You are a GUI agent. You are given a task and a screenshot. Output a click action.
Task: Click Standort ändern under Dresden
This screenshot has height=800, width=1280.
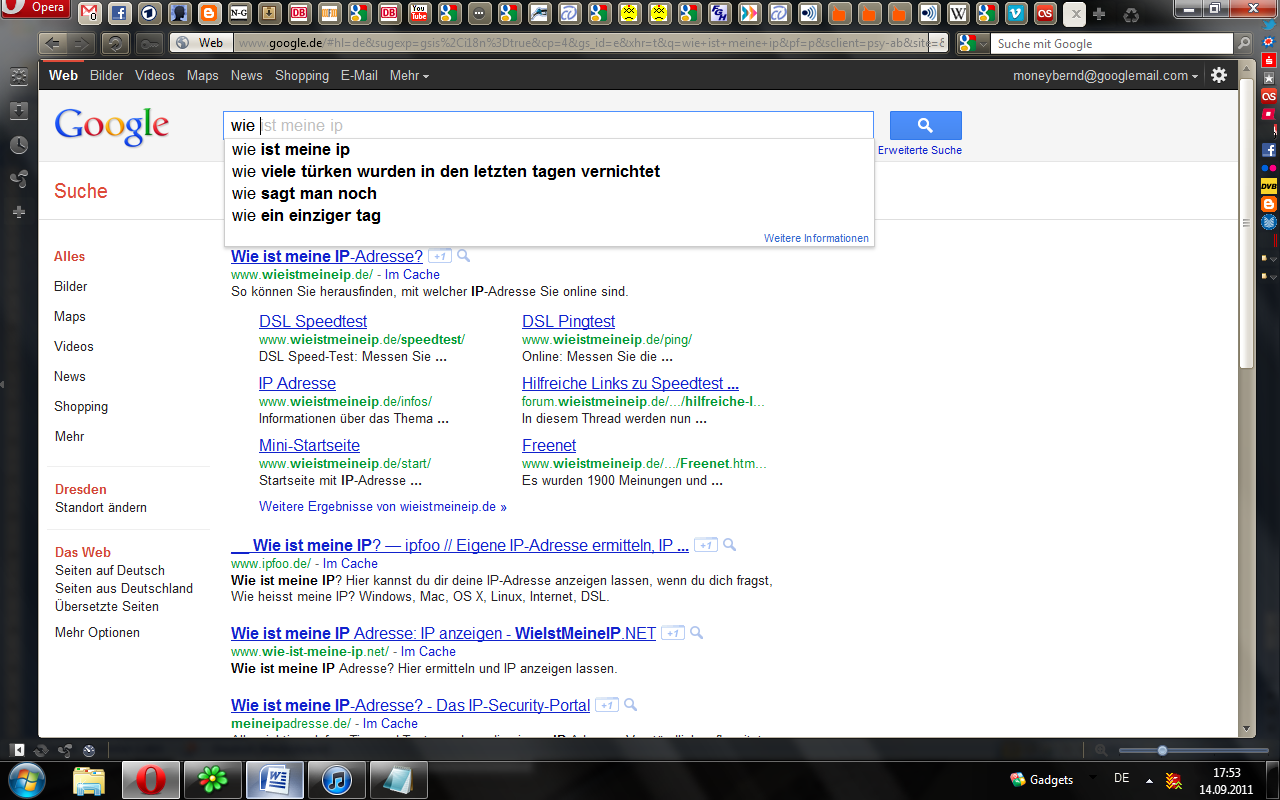pyautogui.click(x=101, y=507)
